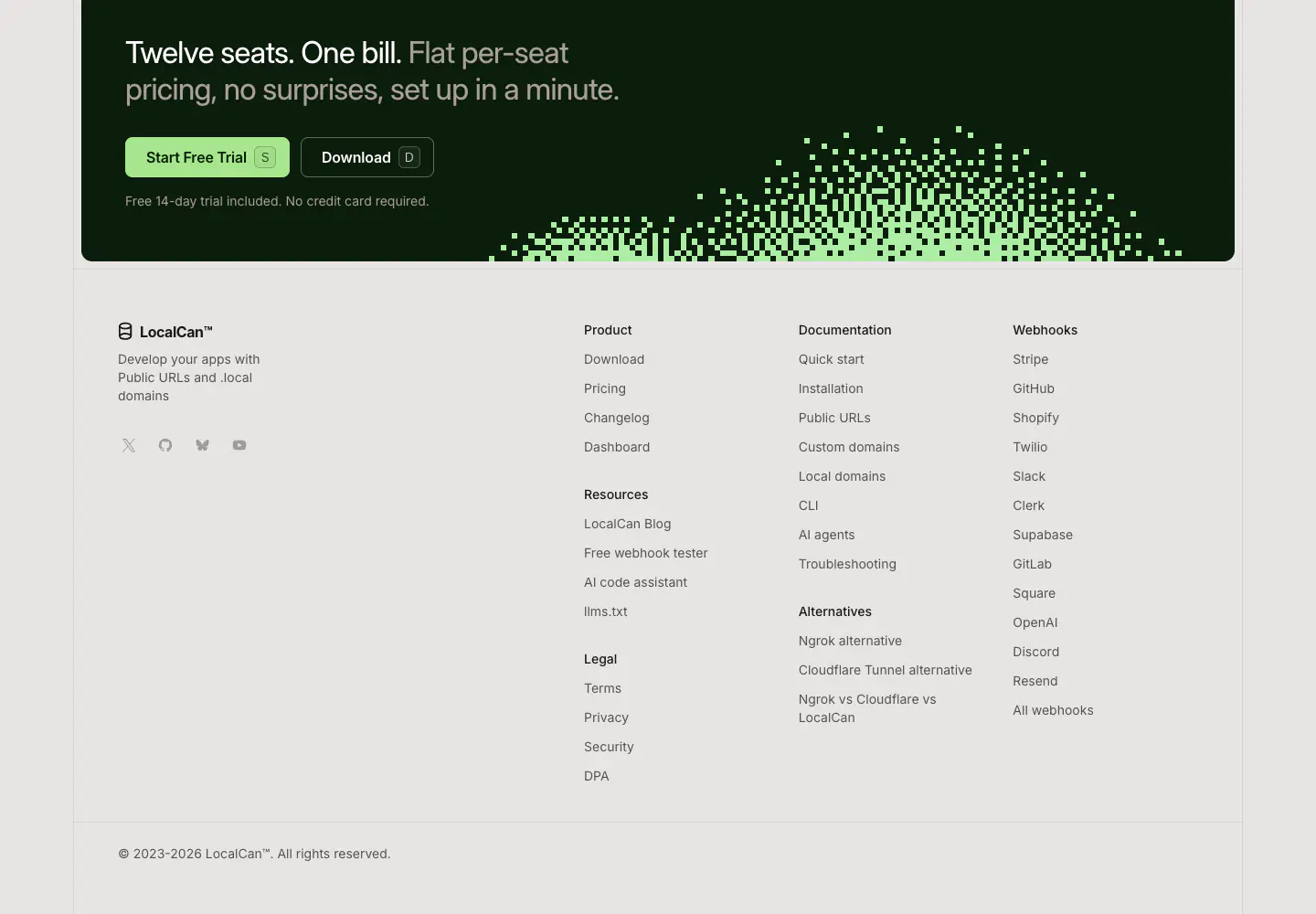The height and width of the screenshot is (914, 1316).
Task: Open the Troubleshooting link
Action: pos(847,564)
